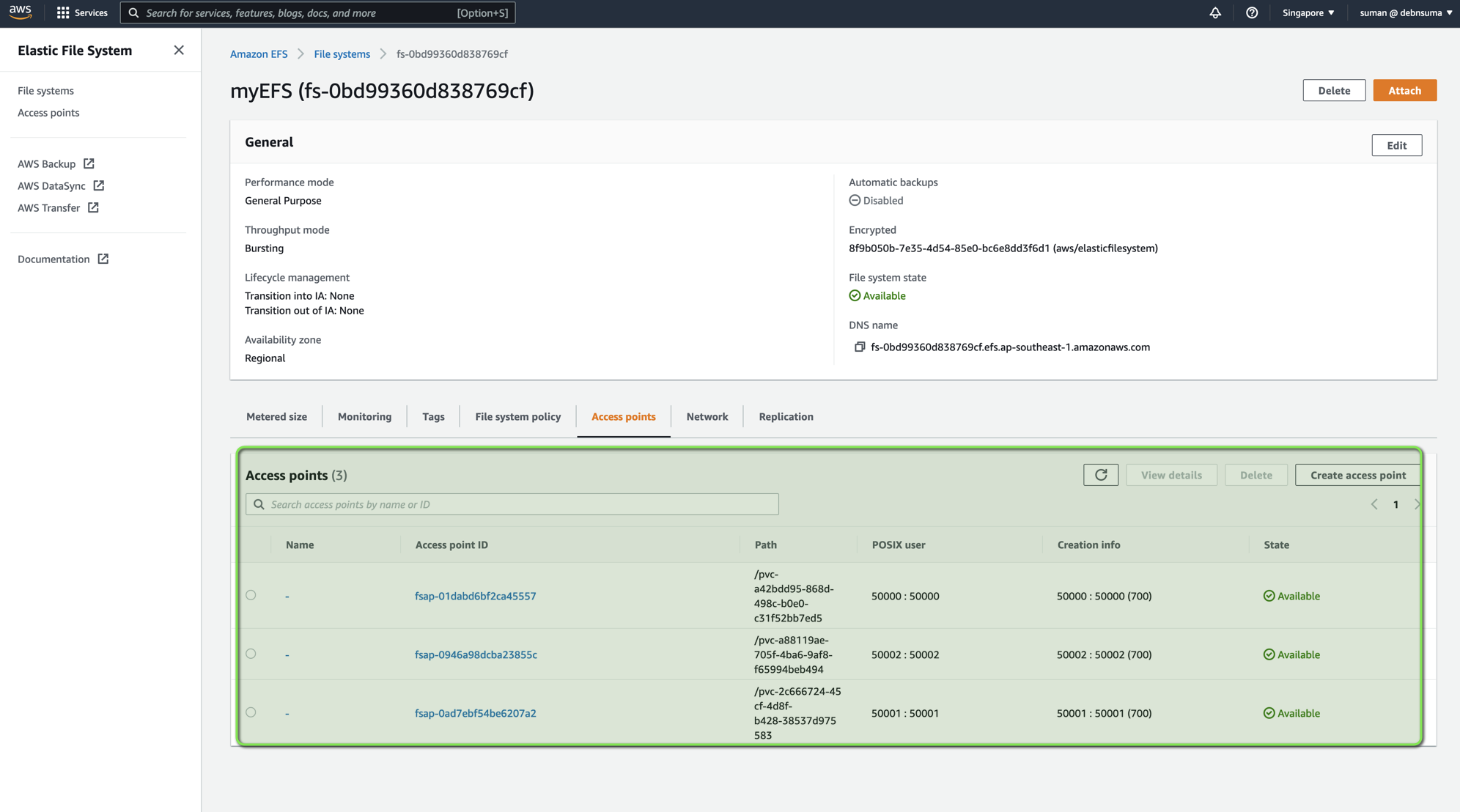Click the Delete file system button
The height and width of the screenshot is (812, 1460).
[x=1334, y=90]
